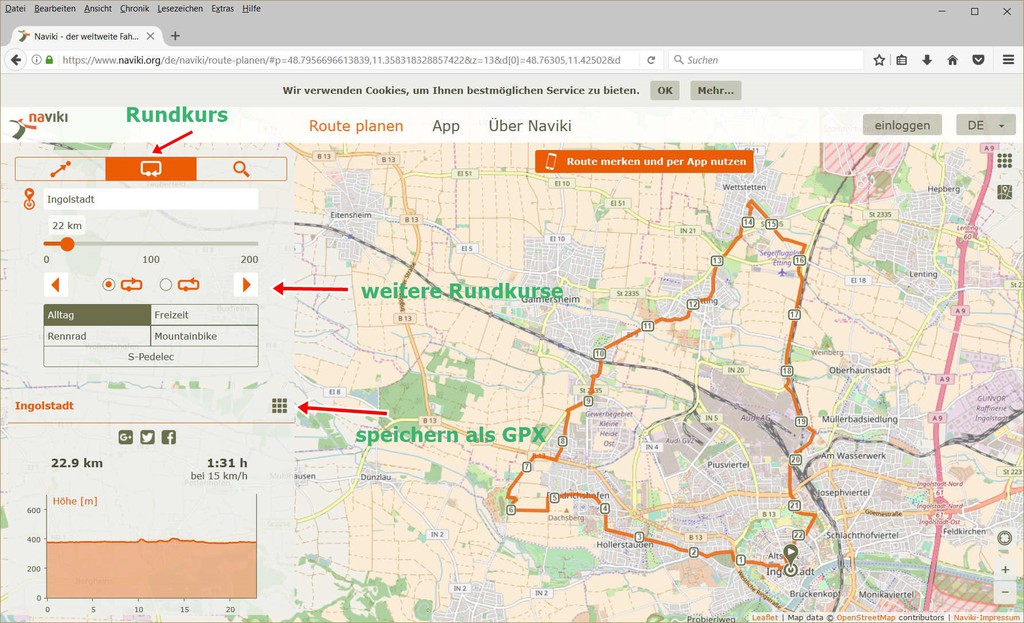
Task: Bookmark this page with the star icon
Action: coord(879,60)
